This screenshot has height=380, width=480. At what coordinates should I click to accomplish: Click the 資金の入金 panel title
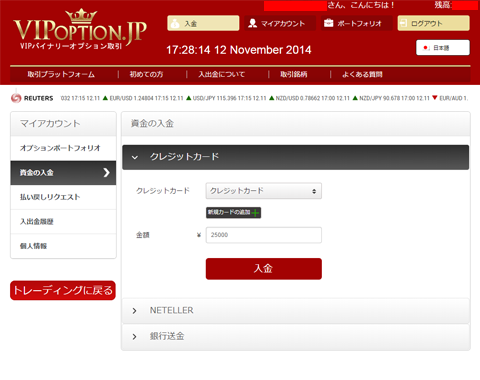click(x=152, y=123)
